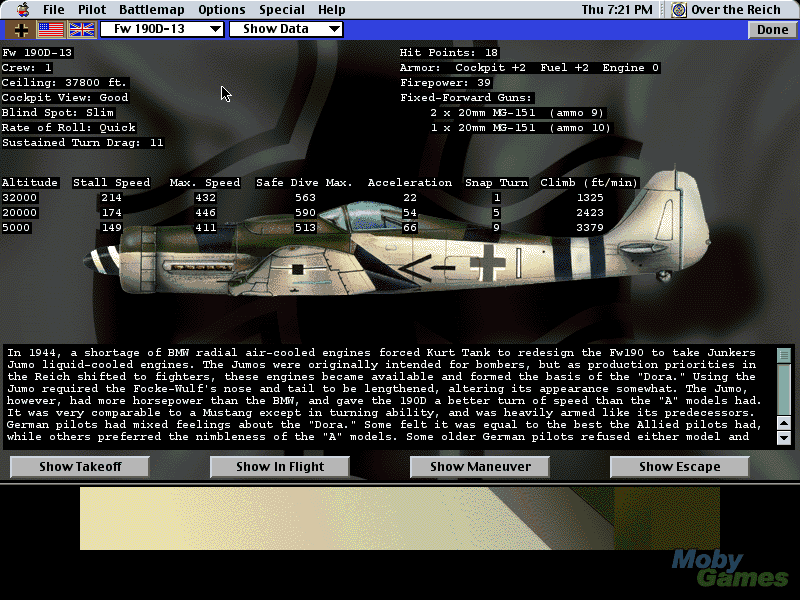This screenshot has height=600, width=800.
Task: Open the Pilot menu
Action: [92, 10]
